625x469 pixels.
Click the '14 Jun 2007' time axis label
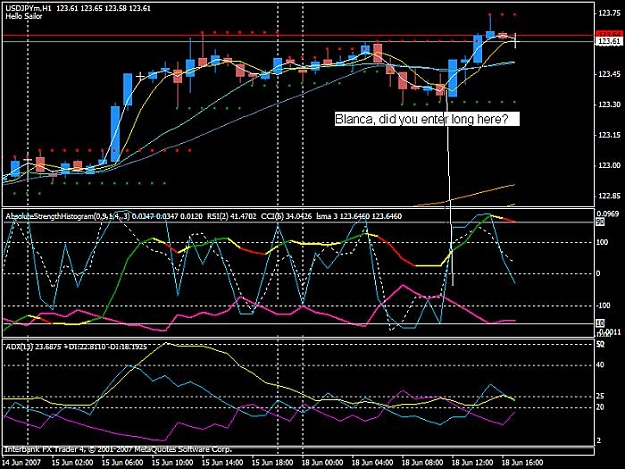tap(22, 463)
